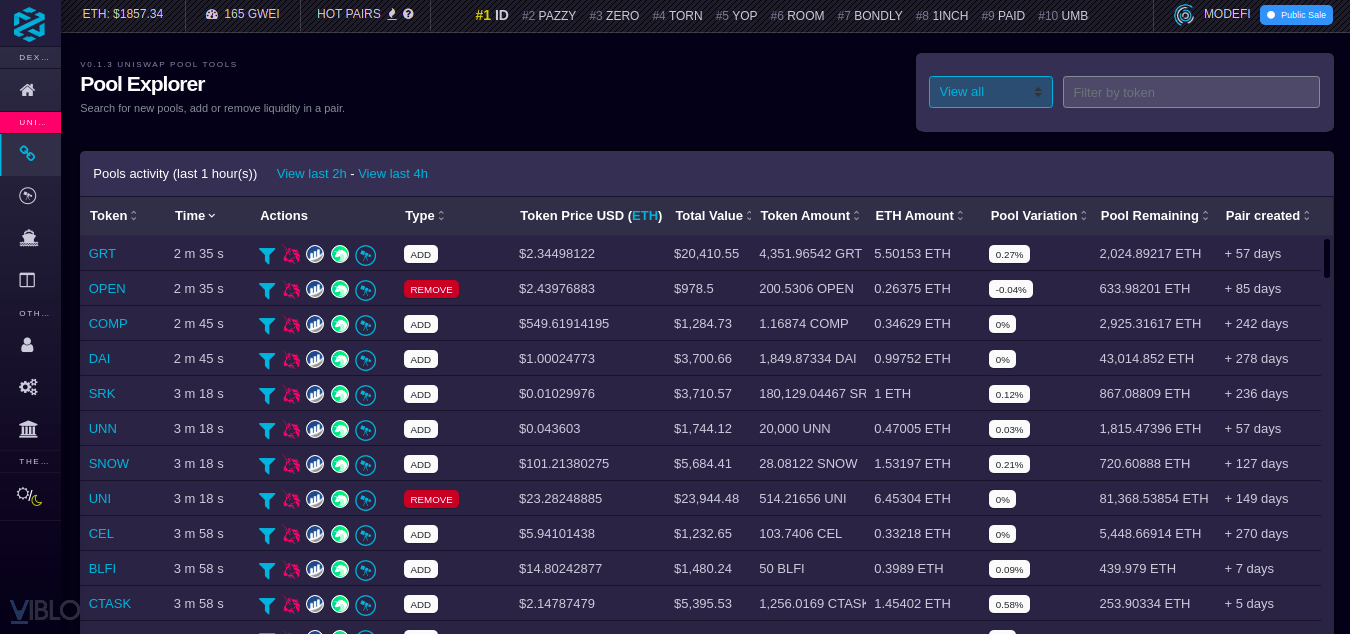Image resolution: width=1350 pixels, height=634 pixels.
Task: Click the COMP token link
Action: [108, 324]
